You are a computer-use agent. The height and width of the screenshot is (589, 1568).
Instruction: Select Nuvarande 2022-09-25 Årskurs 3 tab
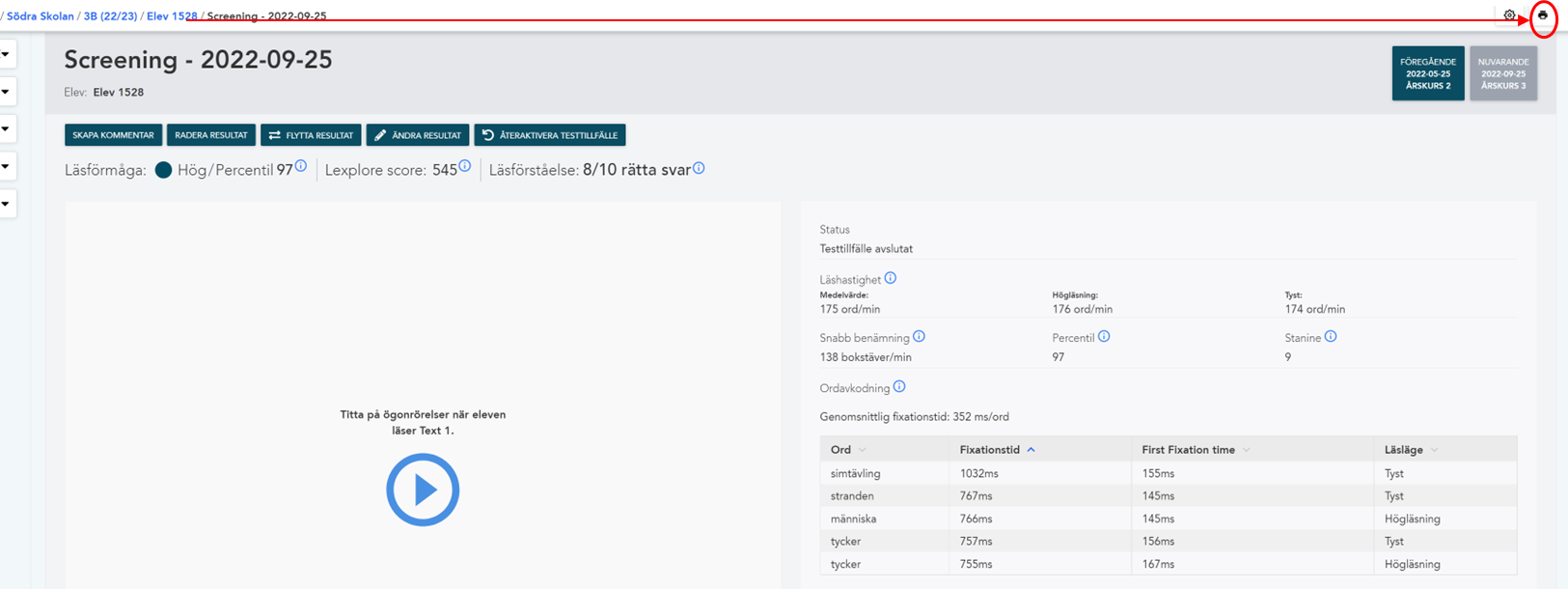[1503, 73]
